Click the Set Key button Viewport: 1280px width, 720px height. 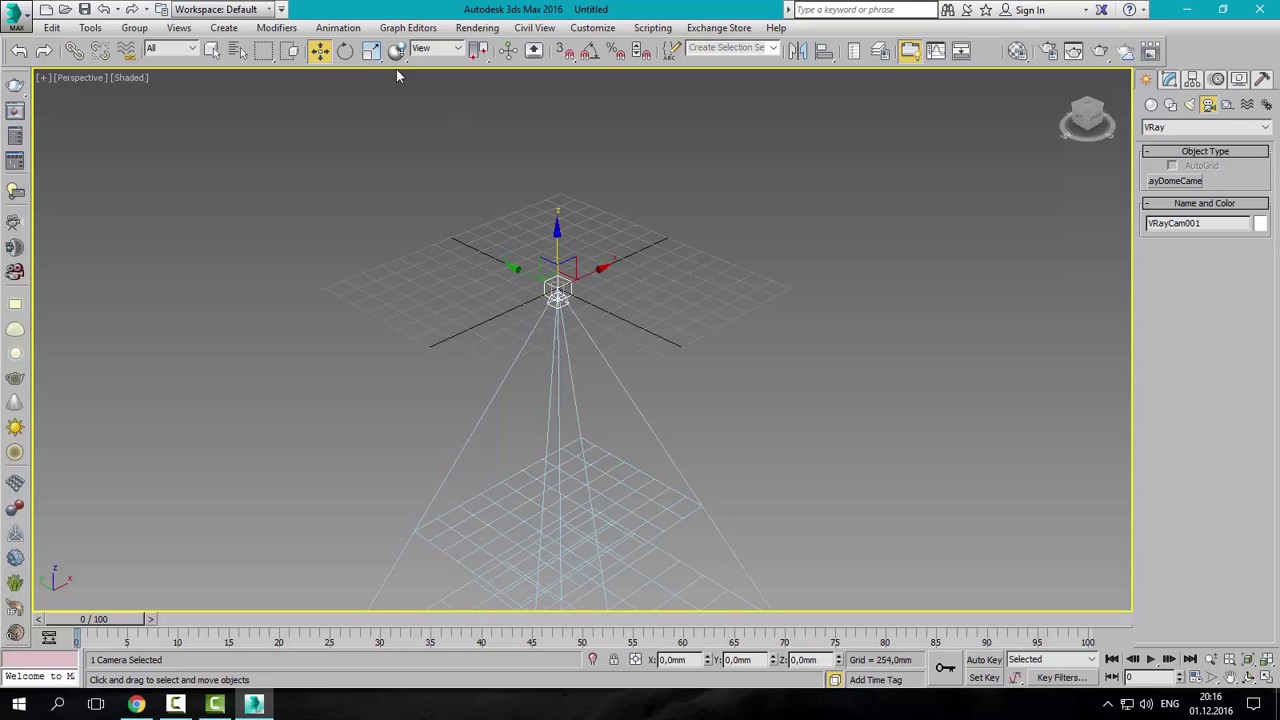pyautogui.click(x=984, y=678)
